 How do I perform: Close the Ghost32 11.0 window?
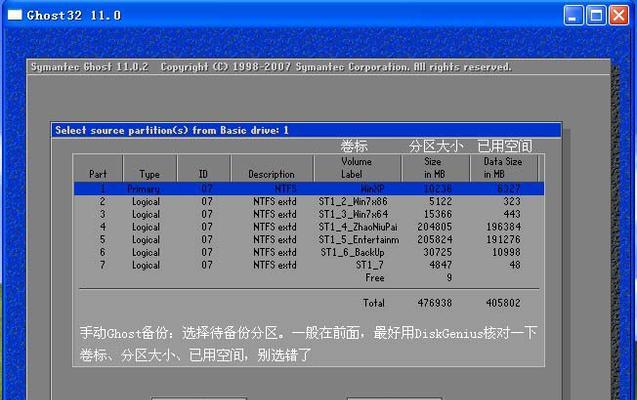click(619, 16)
